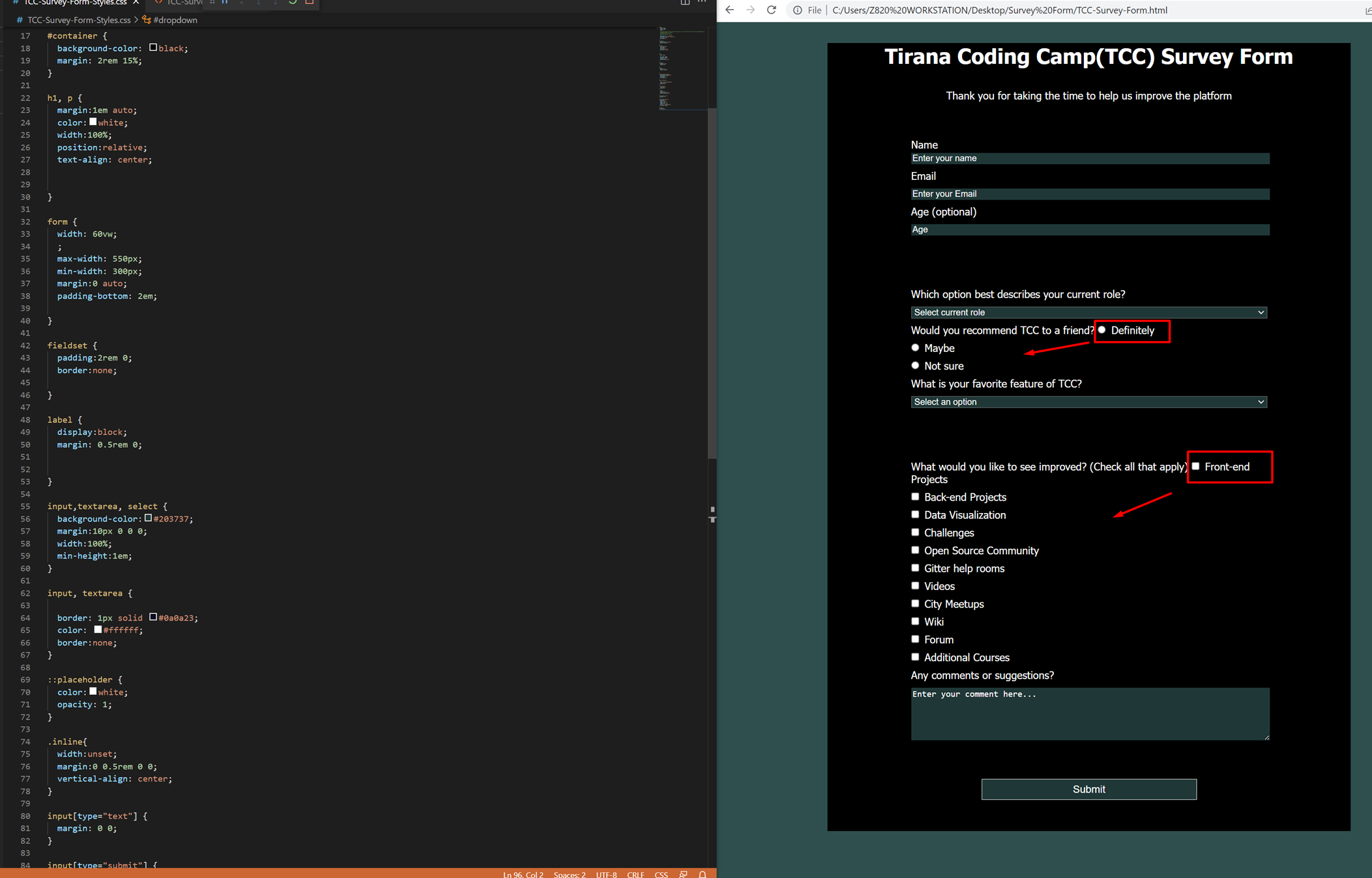The height and width of the screenshot is (878, 1372).
Task: Click the 'fieldset {' selector line
Action: [72, 345]
